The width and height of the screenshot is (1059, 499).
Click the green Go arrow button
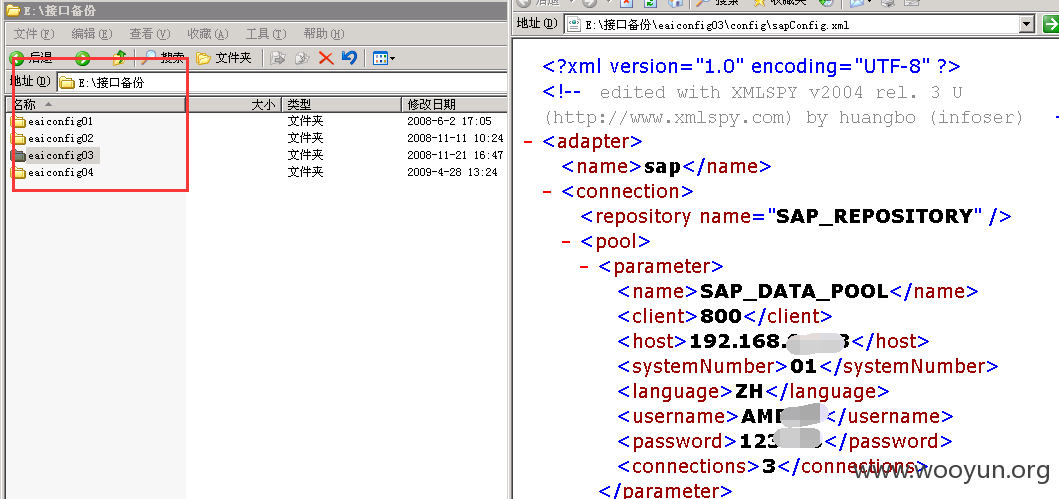tap(1050, 25)
